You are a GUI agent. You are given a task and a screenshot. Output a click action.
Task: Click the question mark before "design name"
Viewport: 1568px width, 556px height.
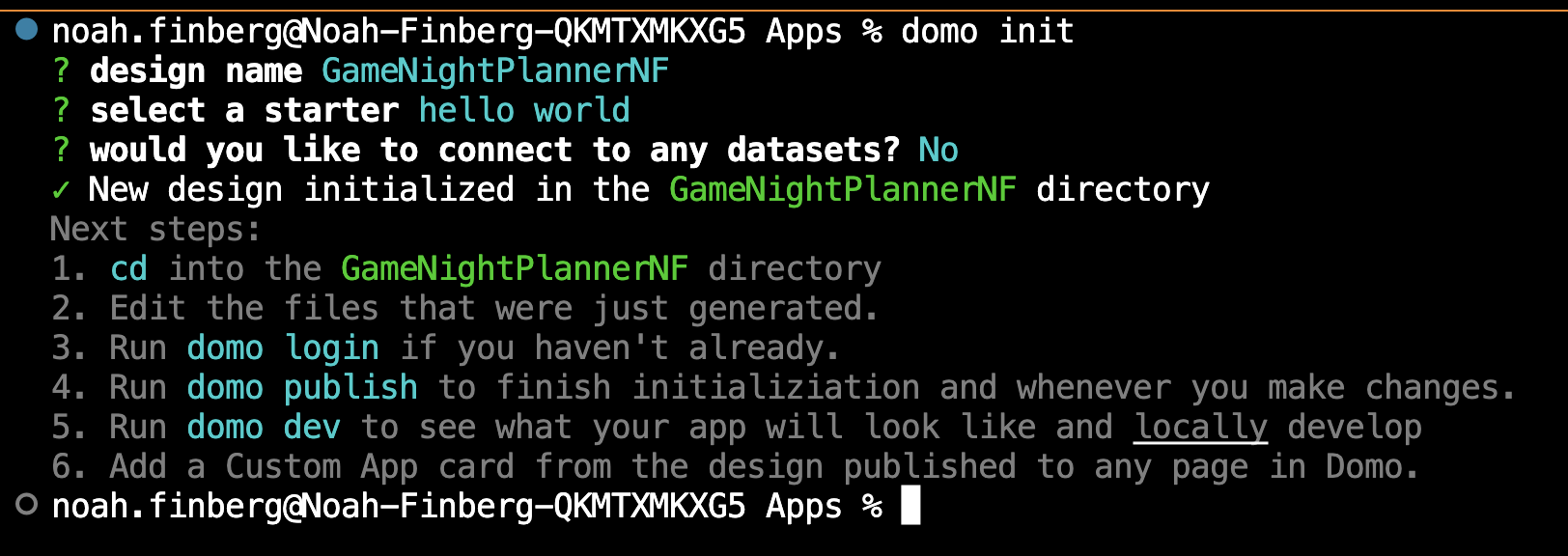click(62, 70)
